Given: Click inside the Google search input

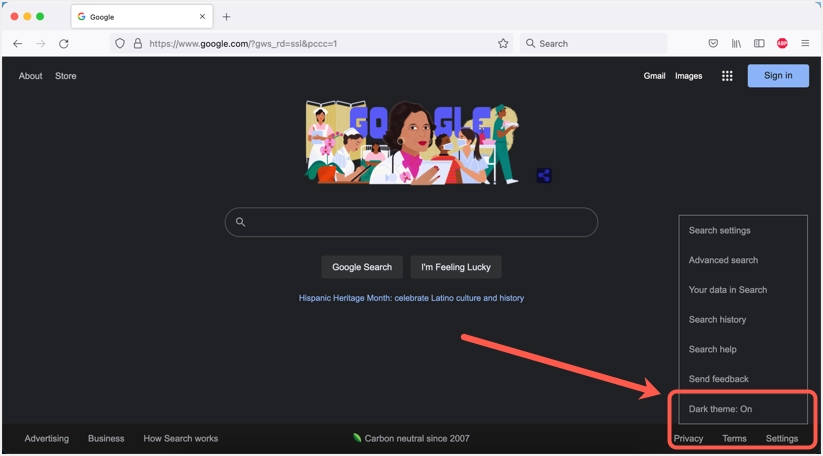Looking at the screenshot, I should tap(411, 222).
